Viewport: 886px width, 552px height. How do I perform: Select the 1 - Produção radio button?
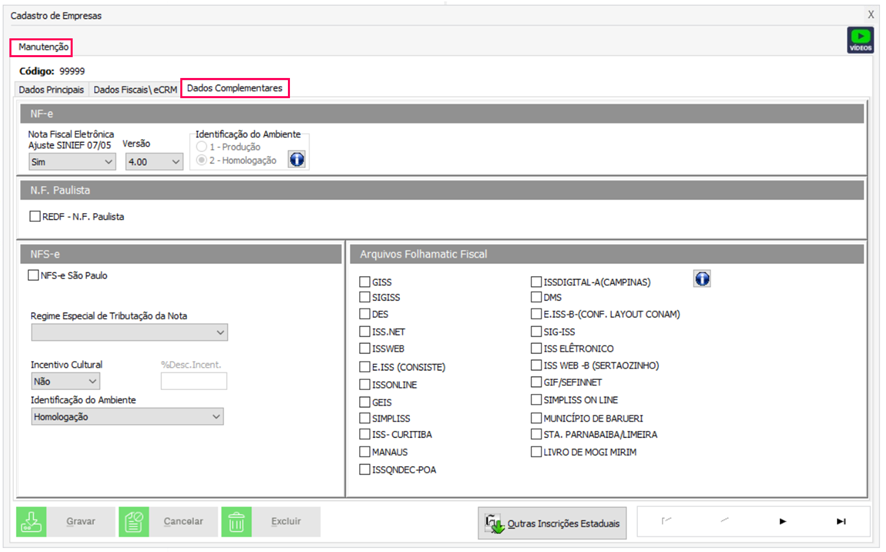[200, 146]
